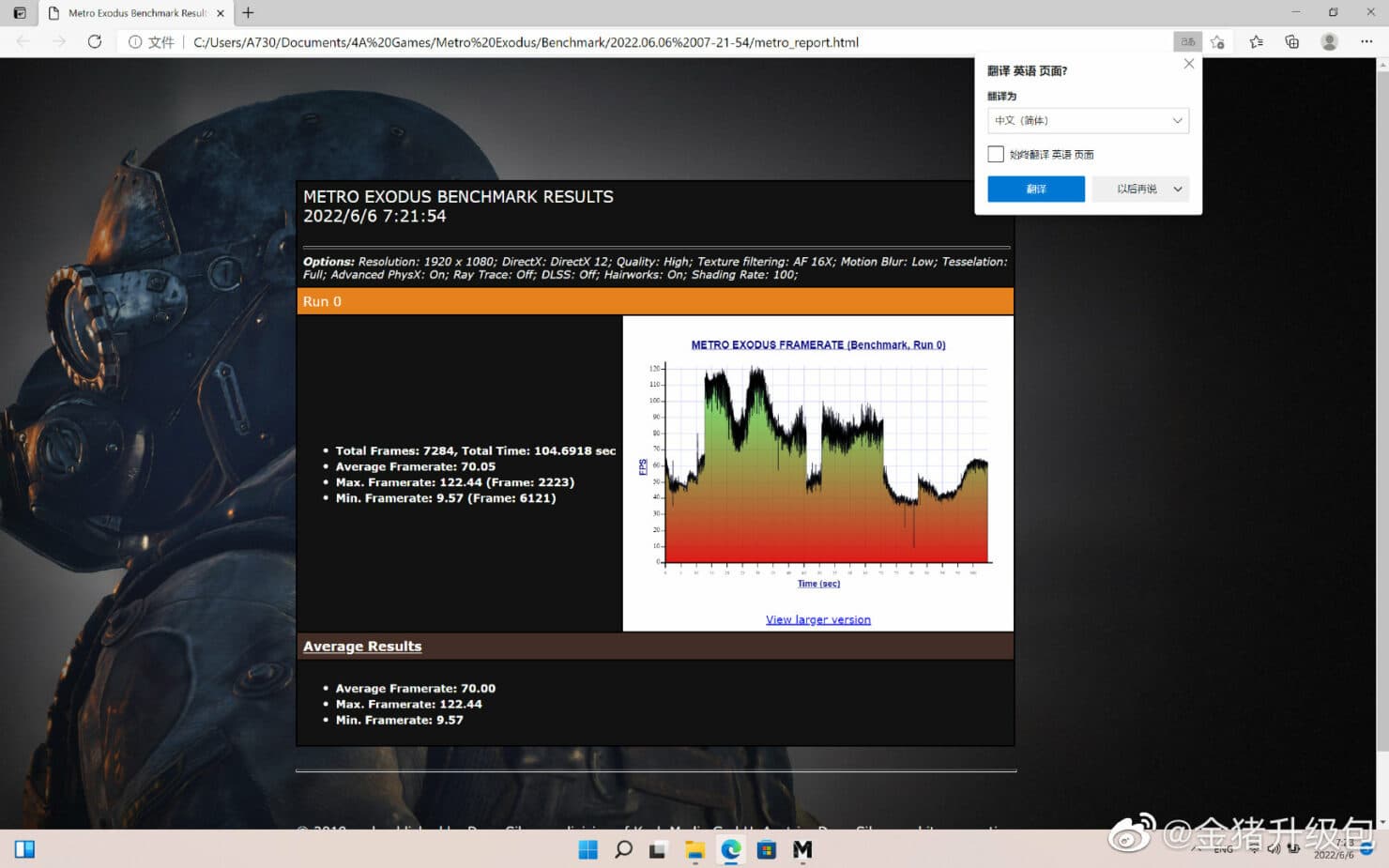The width and height of the screenshot is (1389, 868).
Task: Open a new browser tab
Action: [248, 13]
